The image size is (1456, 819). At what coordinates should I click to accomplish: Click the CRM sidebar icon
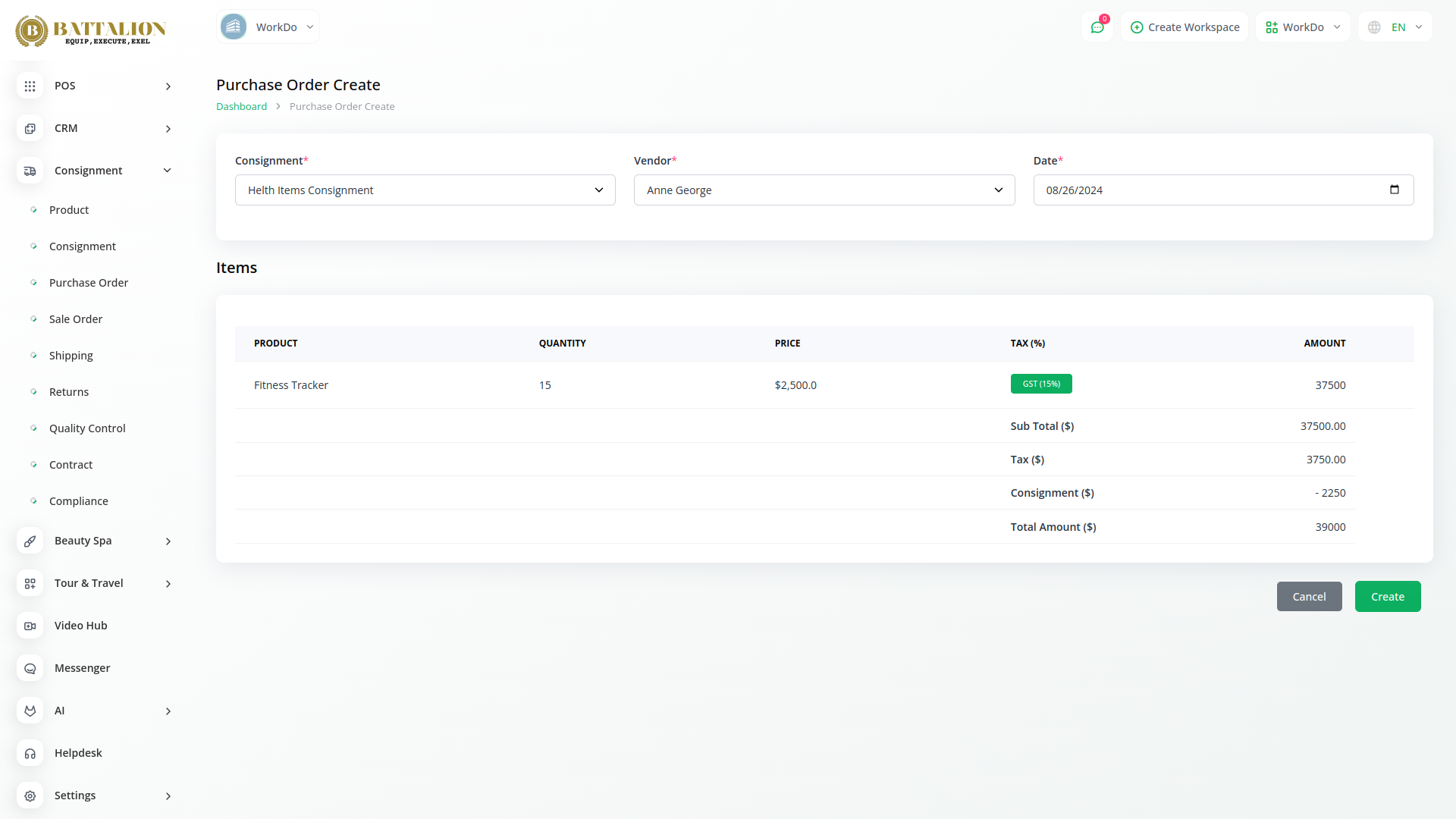30,128
